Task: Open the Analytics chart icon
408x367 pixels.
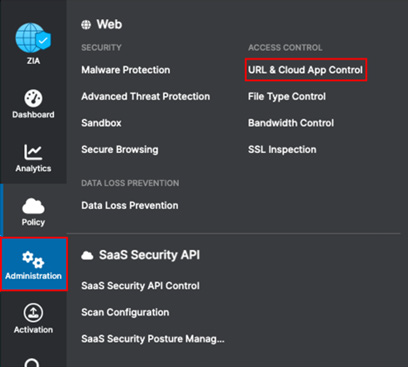Action: click(x=33, y=152)
